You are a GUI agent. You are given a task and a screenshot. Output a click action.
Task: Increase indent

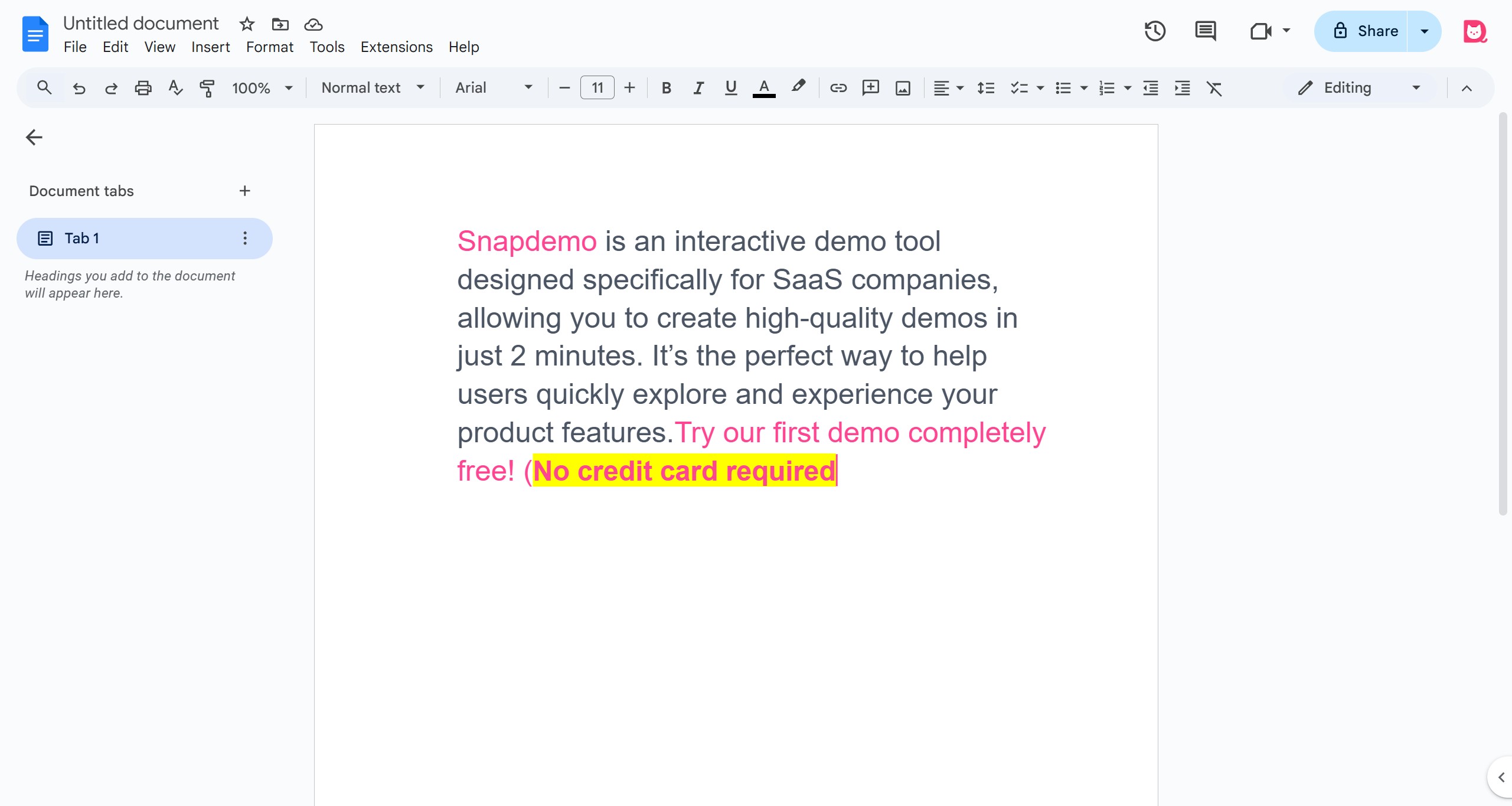pos(1183,88)
